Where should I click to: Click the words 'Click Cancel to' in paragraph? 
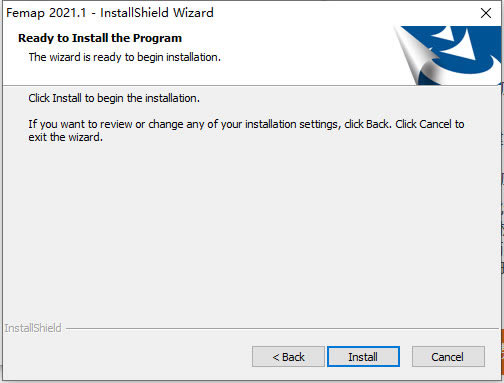click(x=430, y=124)
